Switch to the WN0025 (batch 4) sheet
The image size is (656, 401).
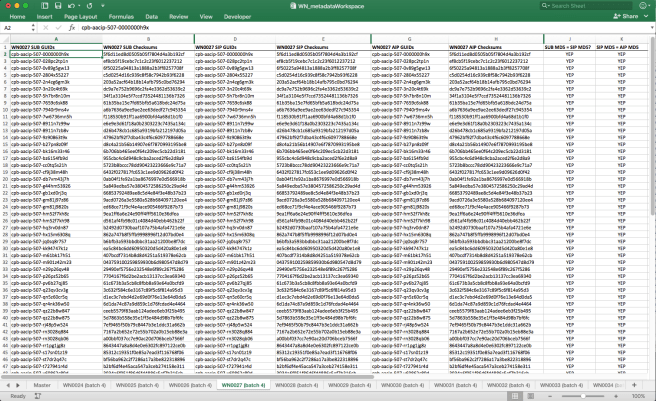coord(137,385)
